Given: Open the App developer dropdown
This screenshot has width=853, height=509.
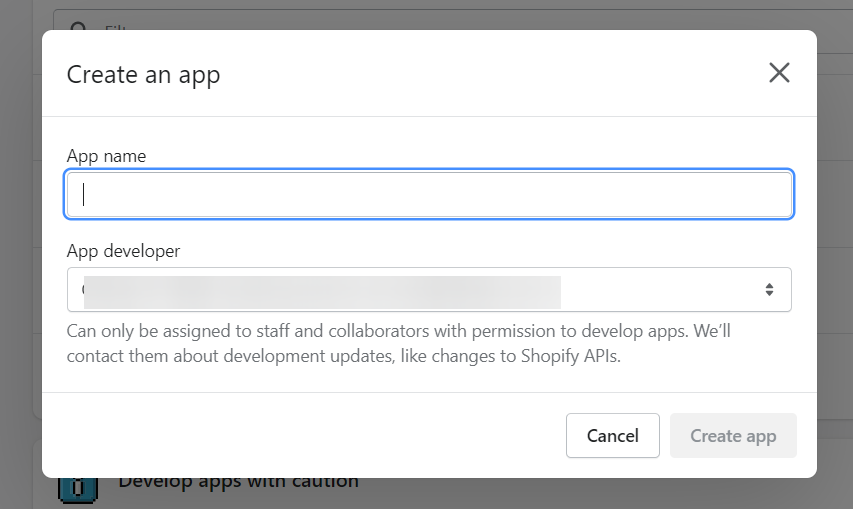Looking at the screenshot, I should pos(429,289).
